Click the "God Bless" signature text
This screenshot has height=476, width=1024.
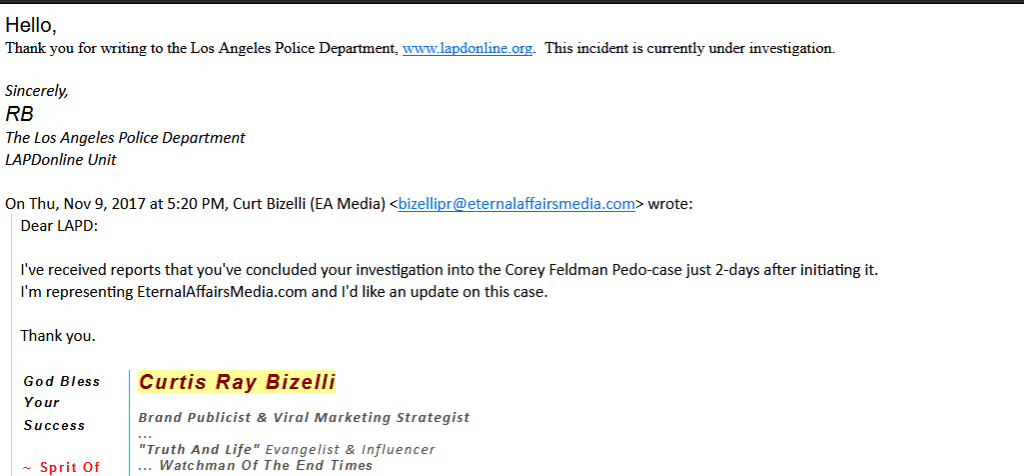tap(62, 381)
